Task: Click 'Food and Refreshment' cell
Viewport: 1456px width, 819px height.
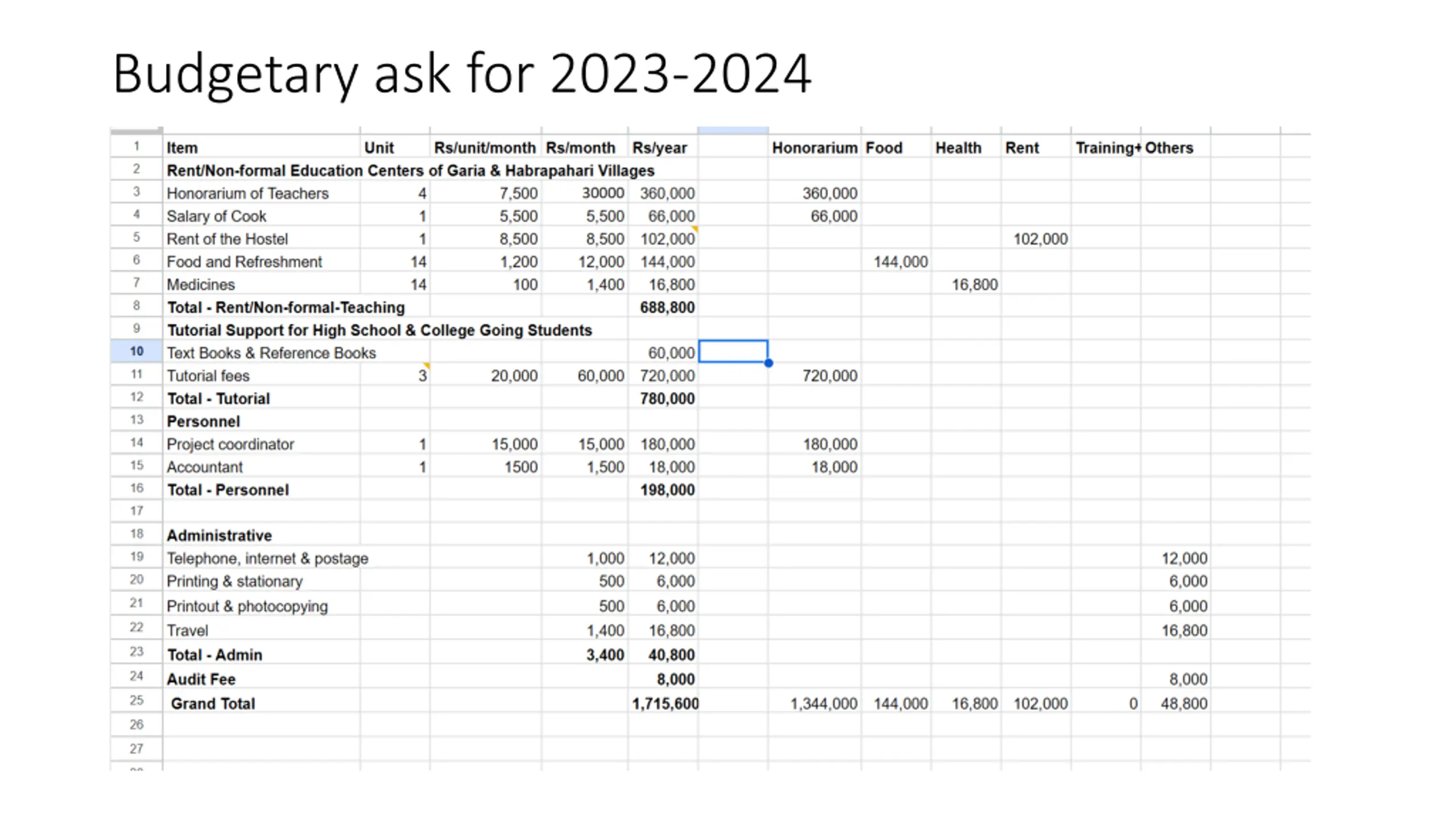Action: pos(261,261)
